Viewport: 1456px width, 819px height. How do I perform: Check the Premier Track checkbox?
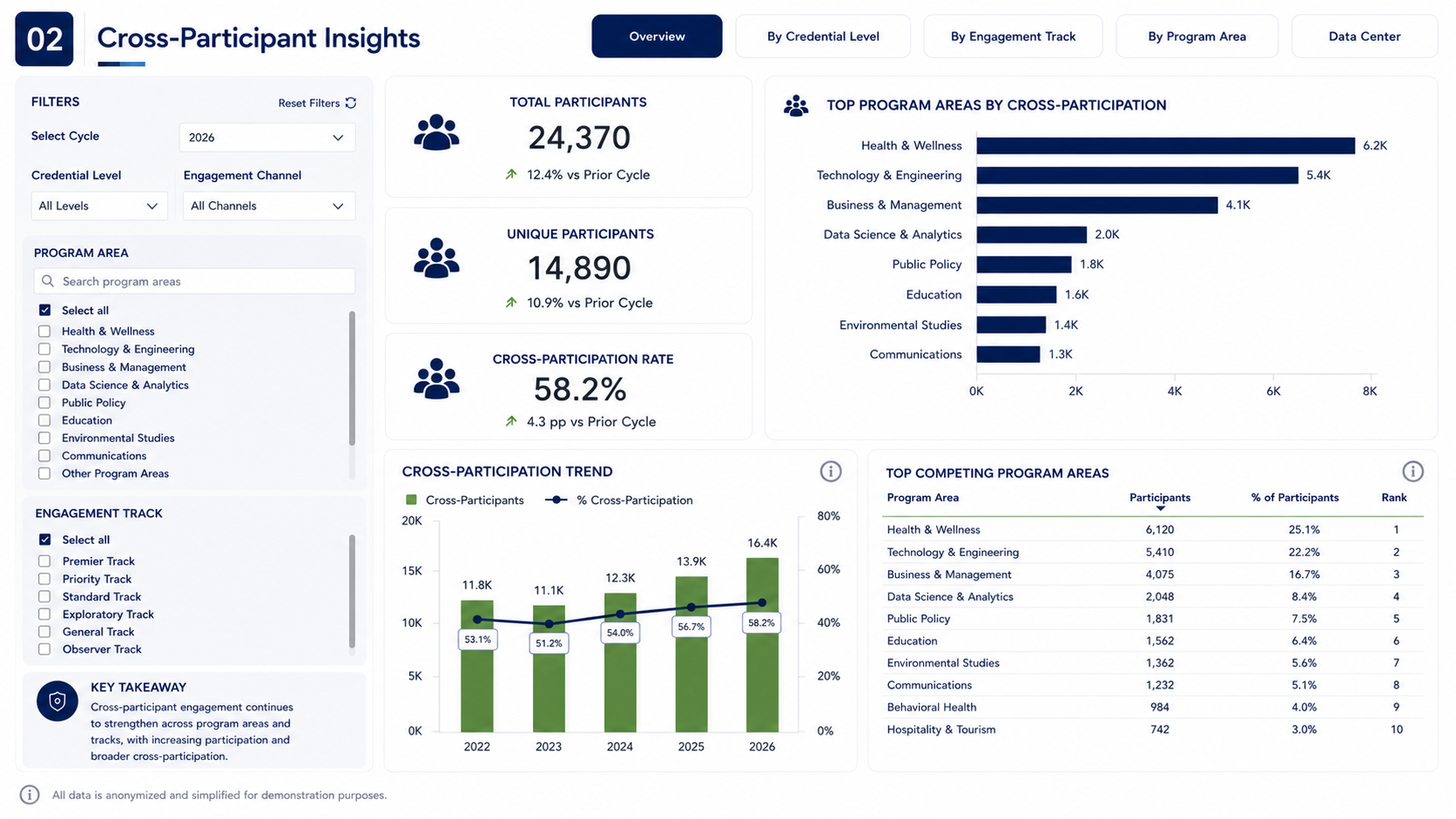click(44, 561)
